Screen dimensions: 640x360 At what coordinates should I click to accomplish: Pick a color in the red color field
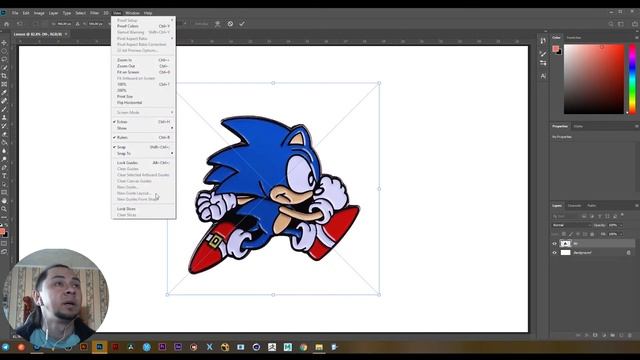pos(594,79)
